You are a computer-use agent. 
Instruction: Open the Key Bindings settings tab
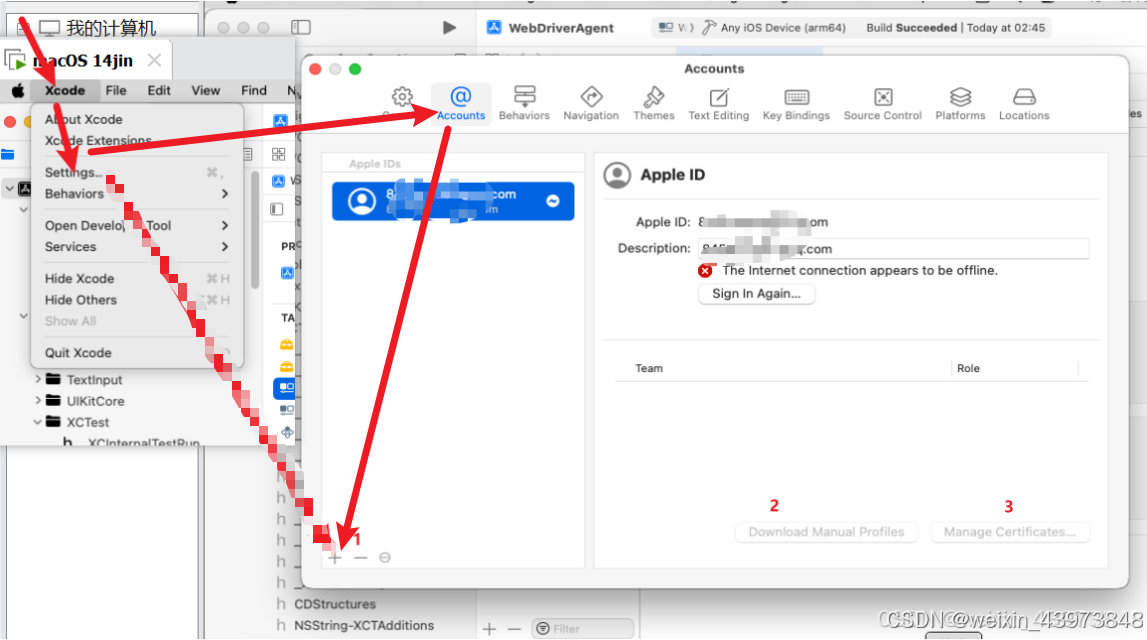[x=796, y=102]
